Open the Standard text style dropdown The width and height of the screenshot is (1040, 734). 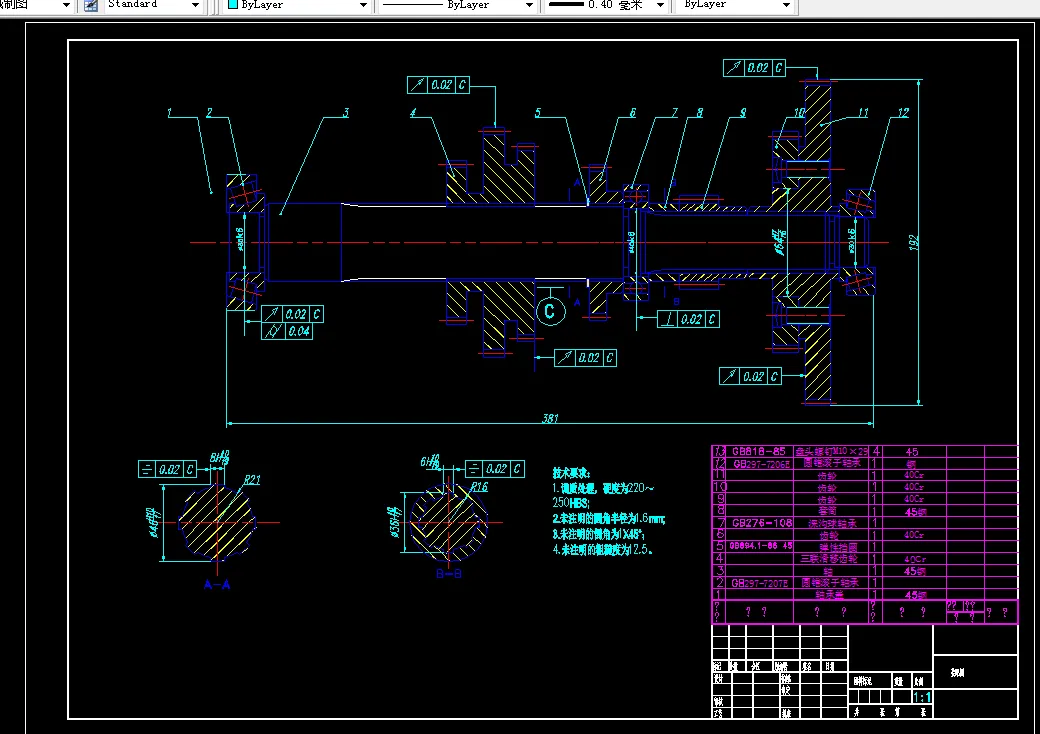pyautogui.click(x=195, y=5)
